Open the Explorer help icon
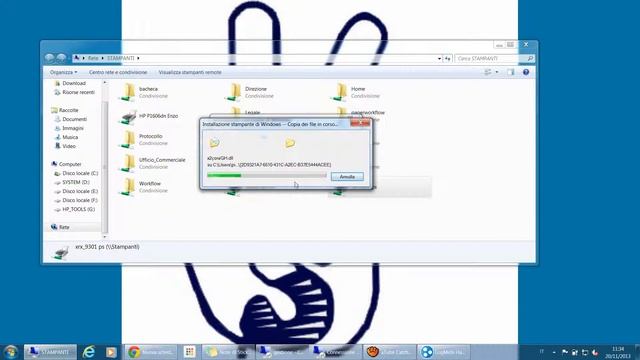Viewport: 640px width, 360px height. pos(526,72)
